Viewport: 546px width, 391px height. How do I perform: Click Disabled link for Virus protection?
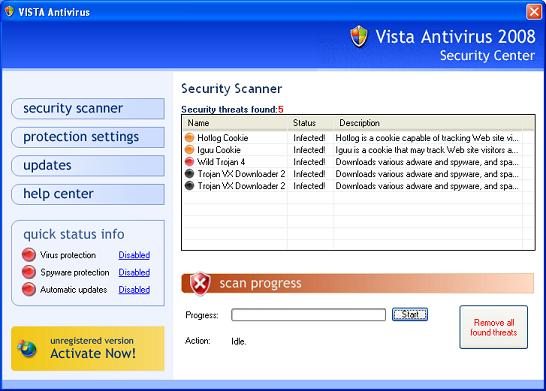pos(134,255)
